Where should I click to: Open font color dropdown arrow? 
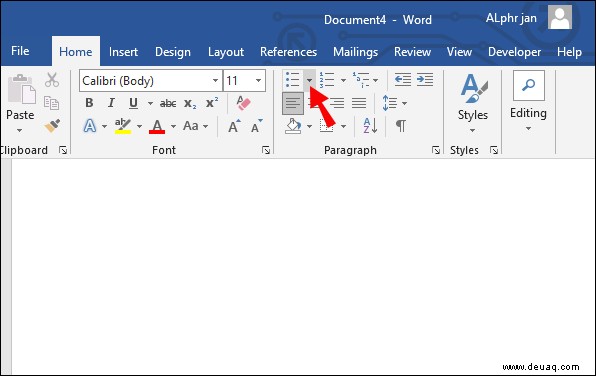[173, 126]
